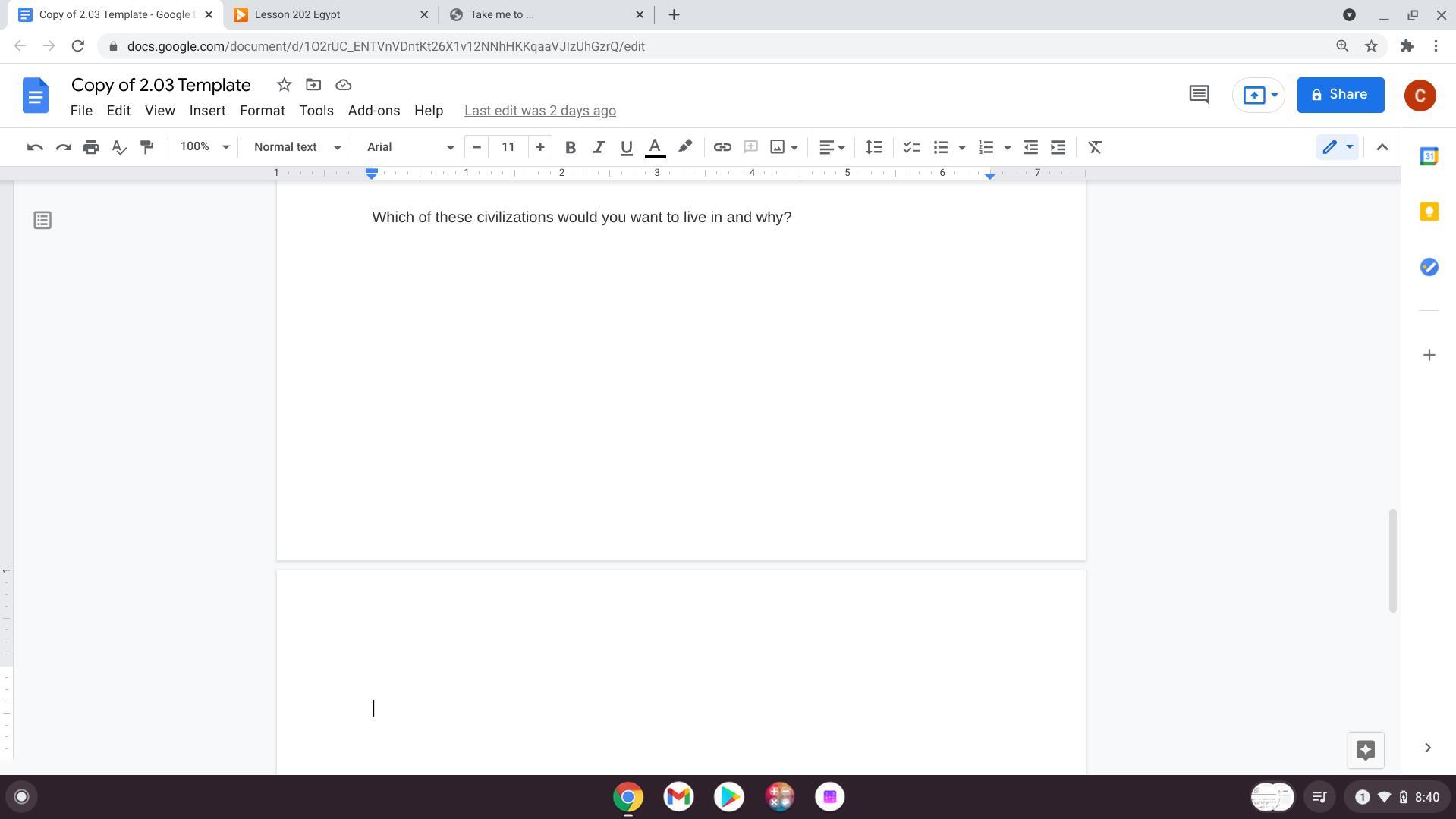Open Google Keep side panel
The image size is (1456, 819).
[1429, 212]
